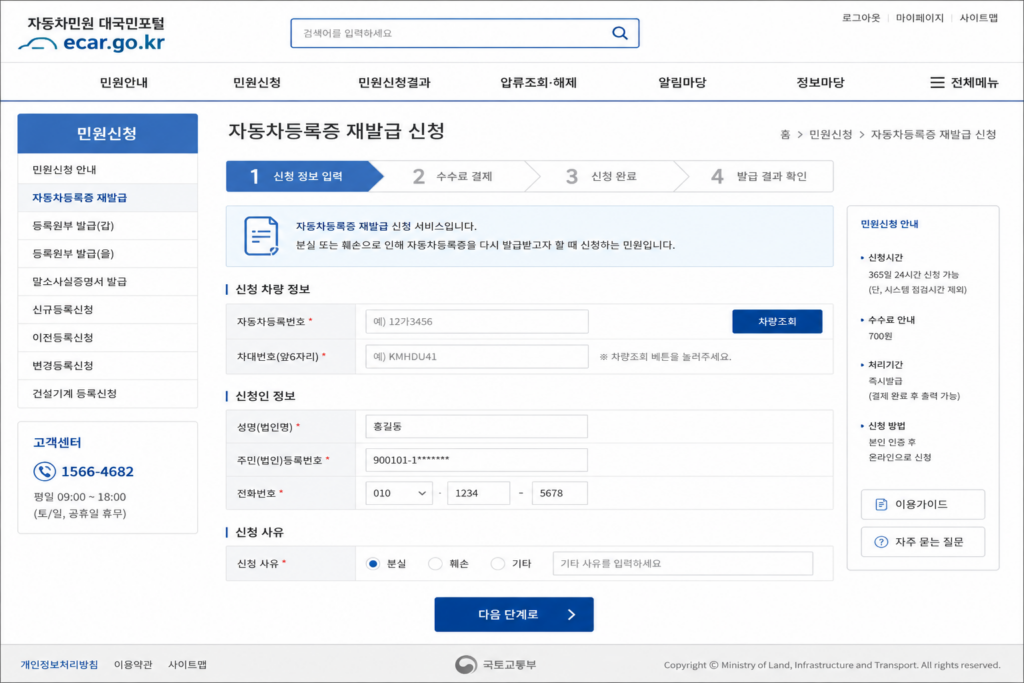This screenshot has height=683, width=1024.
Task: Click the 다음 단계로 button
Action: (x=514, y=614)
